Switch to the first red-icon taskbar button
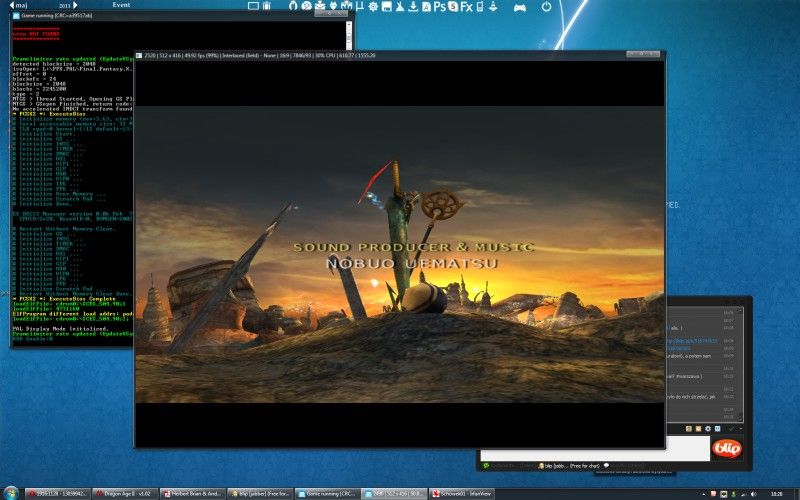The height and width of the screenshot is (500, 800). pos(58,493)
